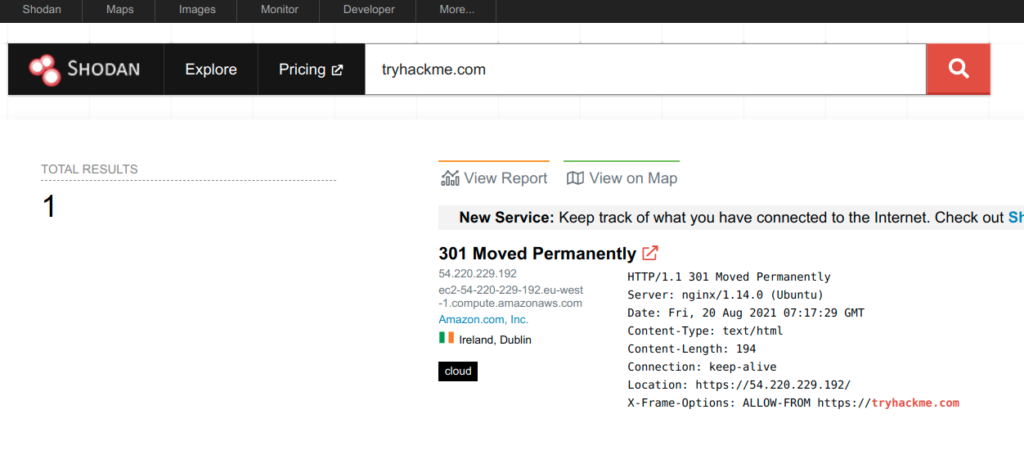Open the 301 Moved Permanently result title
Image resolution: width=1024 pixels, height=468 pixels.
pyautogui.click(x=537, y=254)
